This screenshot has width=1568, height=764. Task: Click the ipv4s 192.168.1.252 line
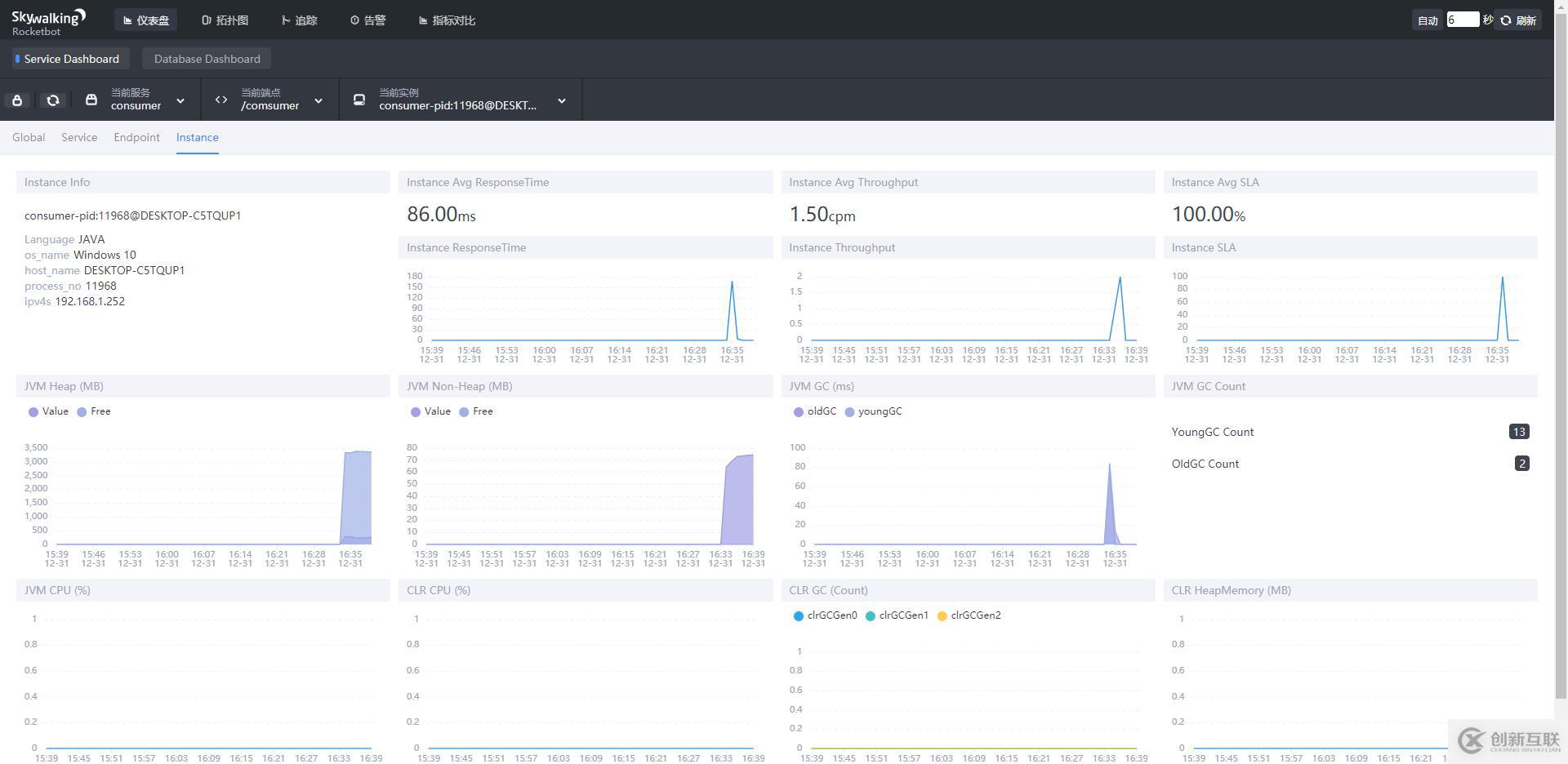click(x=74, y=301)
